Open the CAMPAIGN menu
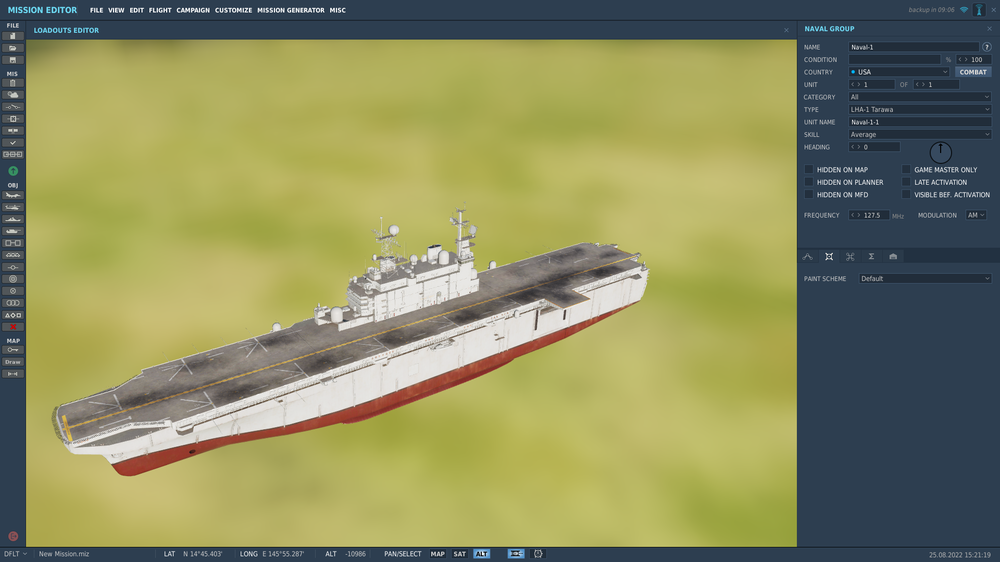 click(x=193, y=10)
